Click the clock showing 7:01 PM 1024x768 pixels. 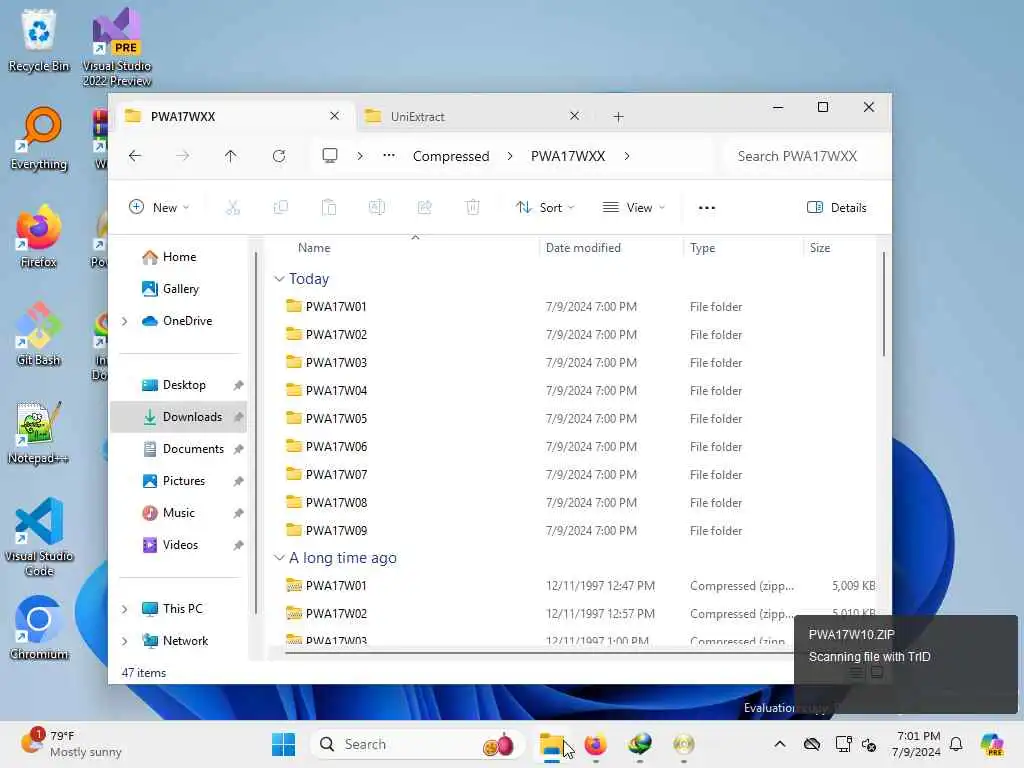click(x=916, y=744)
